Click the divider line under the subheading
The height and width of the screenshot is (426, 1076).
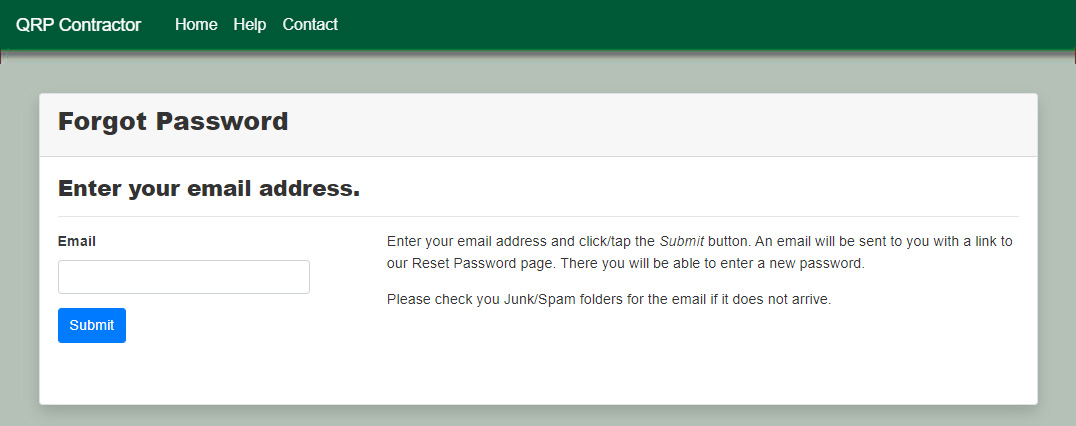[x=538, y=216]
